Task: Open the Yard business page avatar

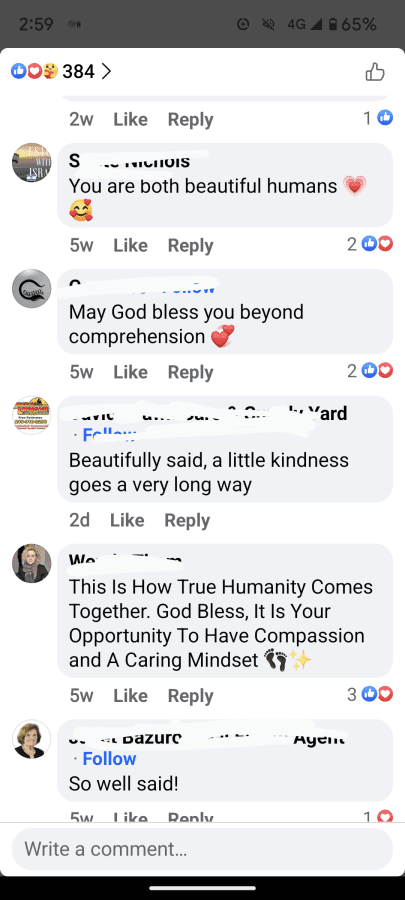Action: click(32, 415)
